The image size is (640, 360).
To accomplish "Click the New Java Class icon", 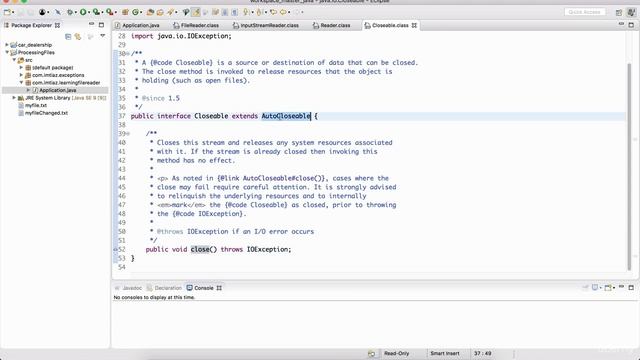I will (135, 12).
